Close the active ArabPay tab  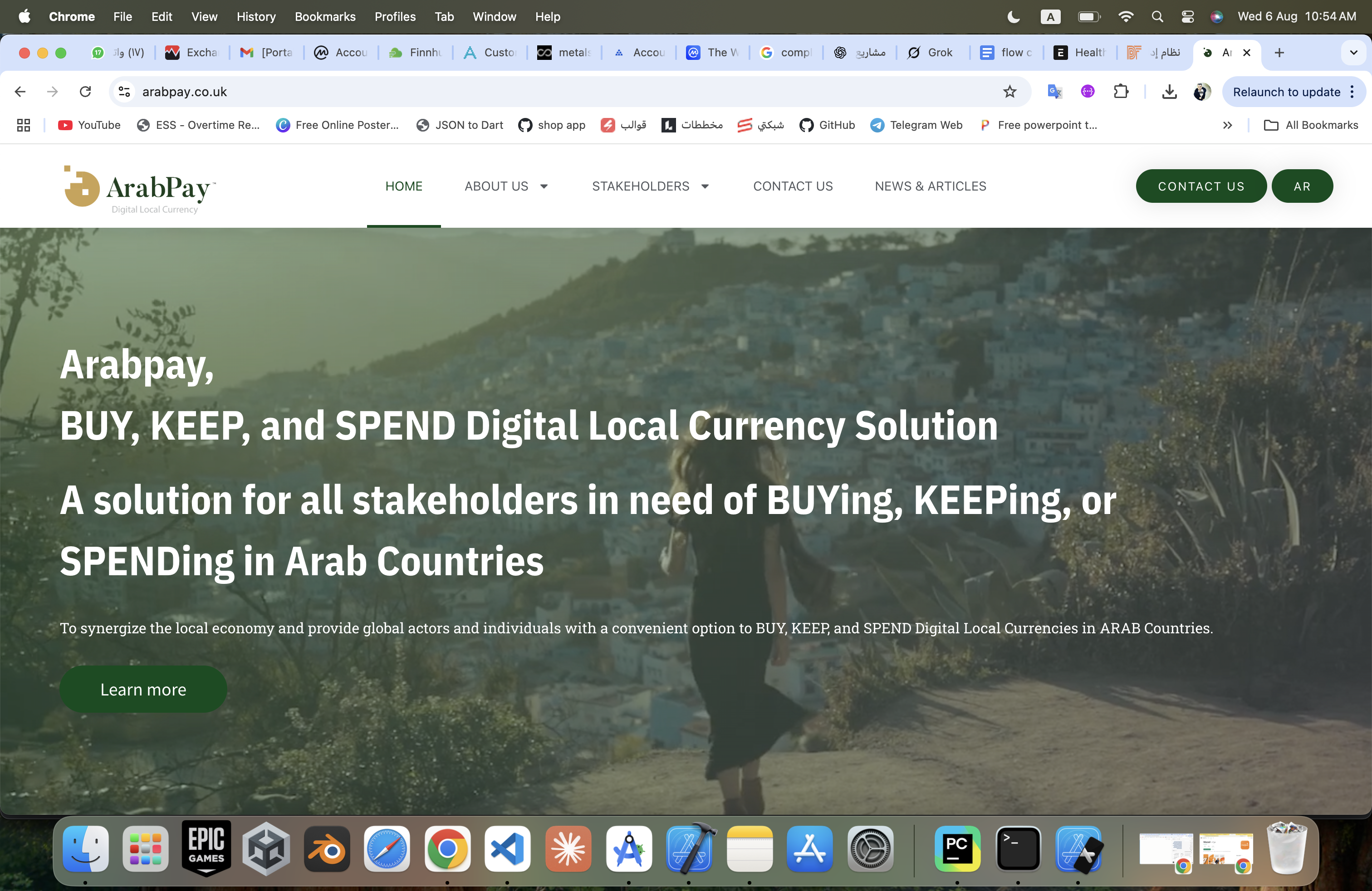tap(1246, 53)
